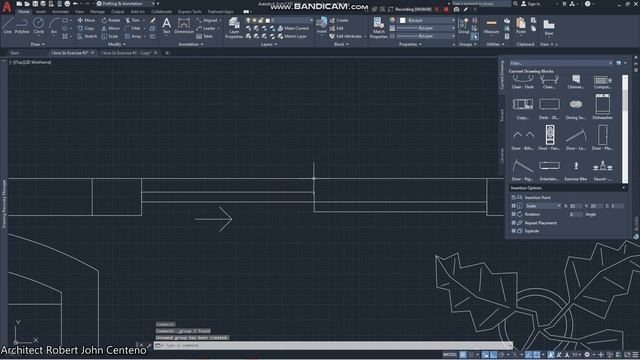The image size is (640, 360).
Task: Switch to the Insert ribbon tab
Action: pyautogui.click(x=41, y=11)
